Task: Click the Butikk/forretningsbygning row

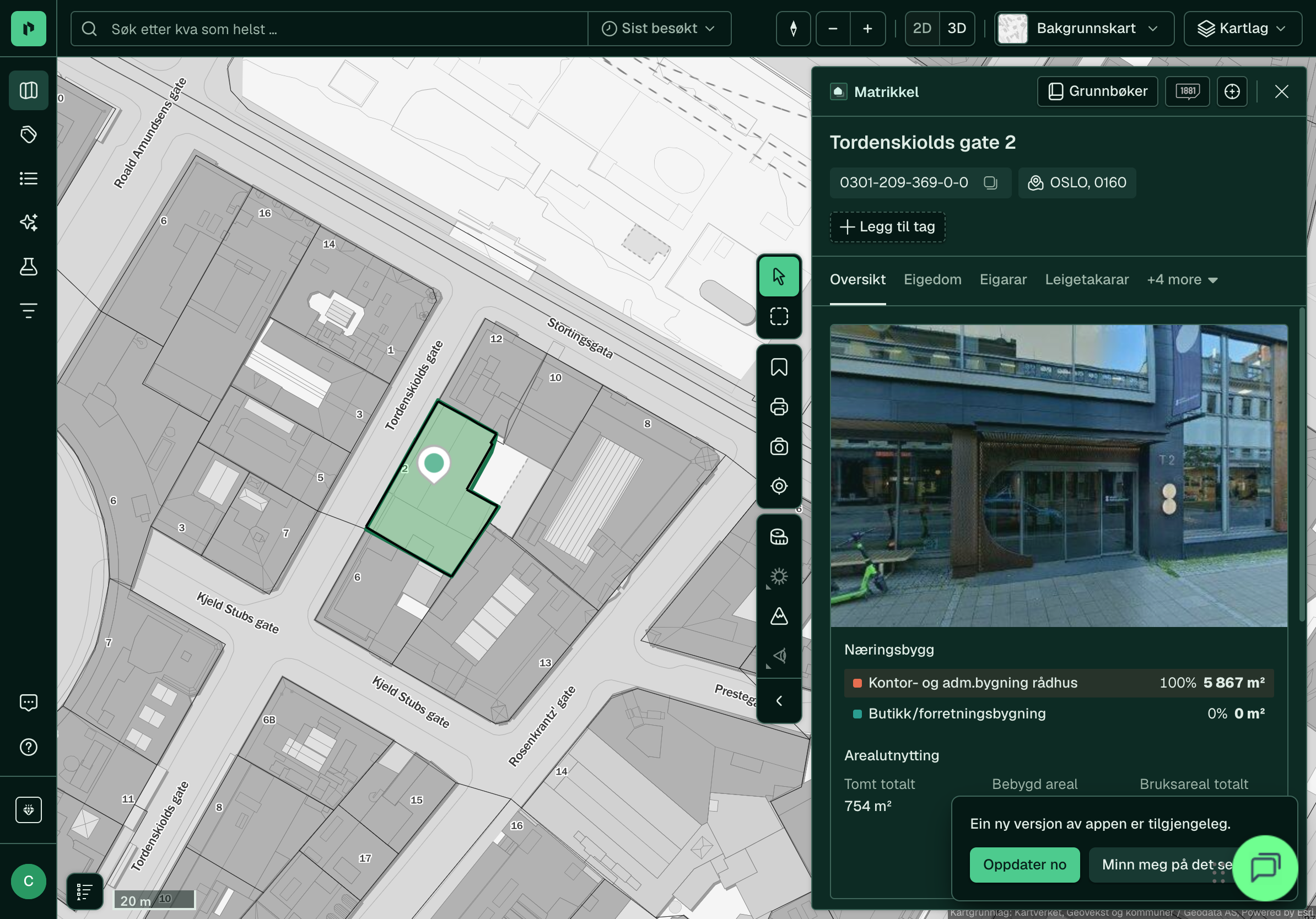Action: click(x=1059, y=714)
